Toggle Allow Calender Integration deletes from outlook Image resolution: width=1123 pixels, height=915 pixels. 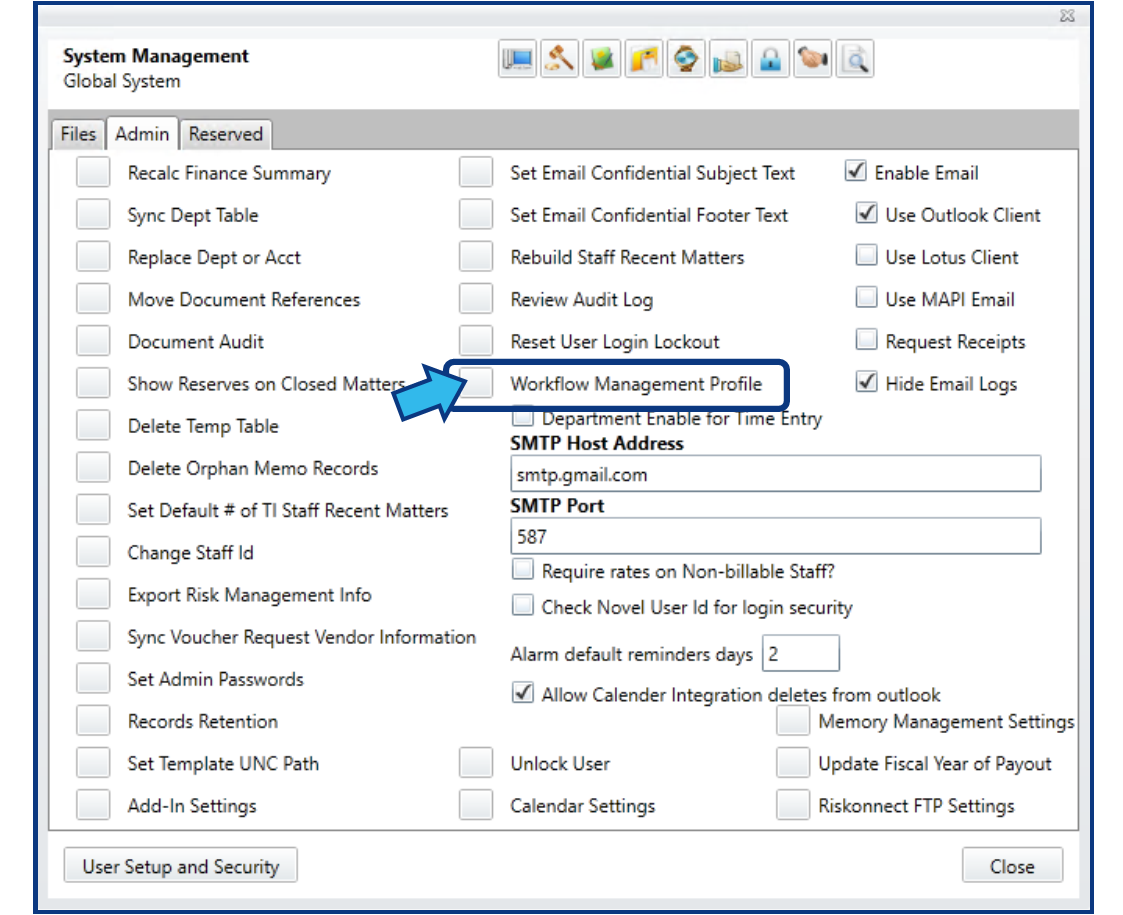point(523,692)
